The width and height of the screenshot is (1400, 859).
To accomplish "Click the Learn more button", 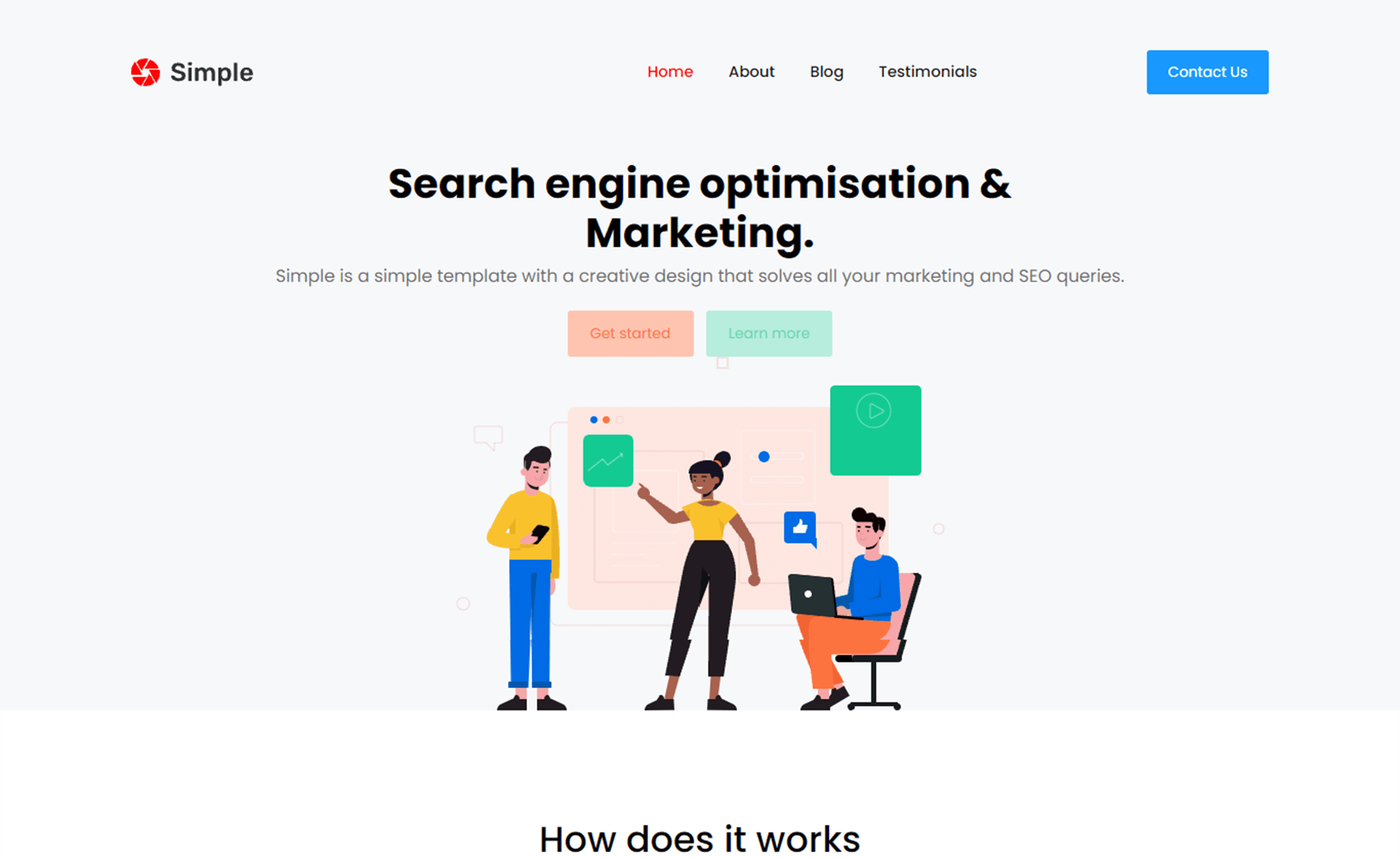I will [x=769, y=333].
